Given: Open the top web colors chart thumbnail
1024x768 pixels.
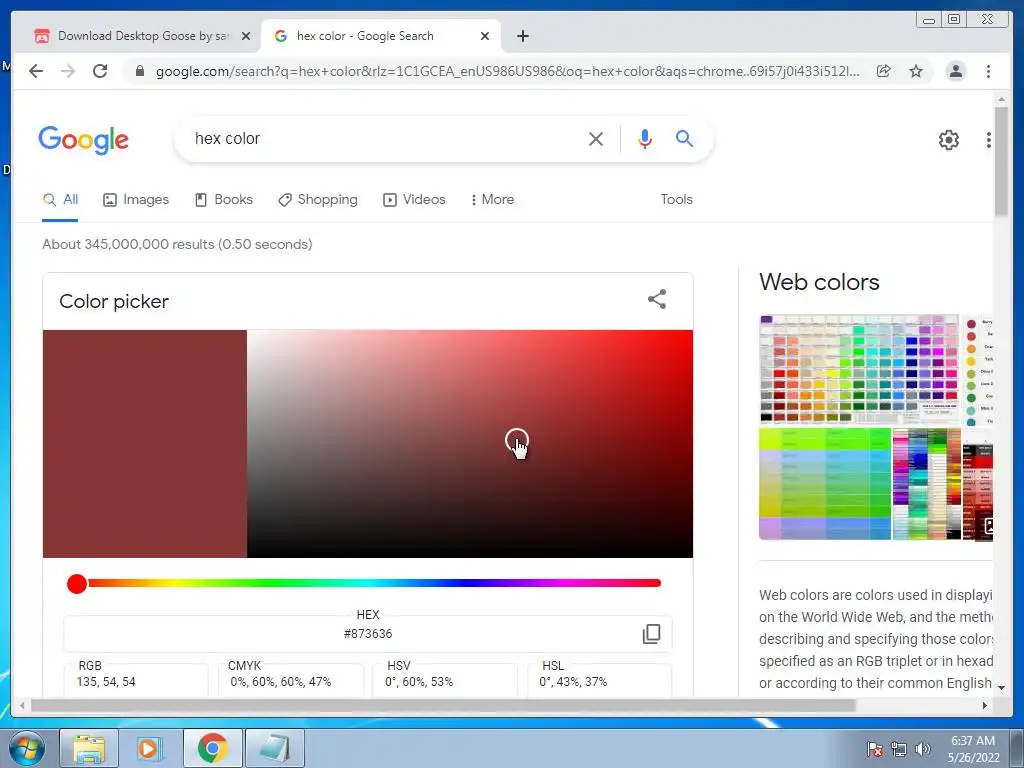Looking at the screenshot, I should click(859, 370).
